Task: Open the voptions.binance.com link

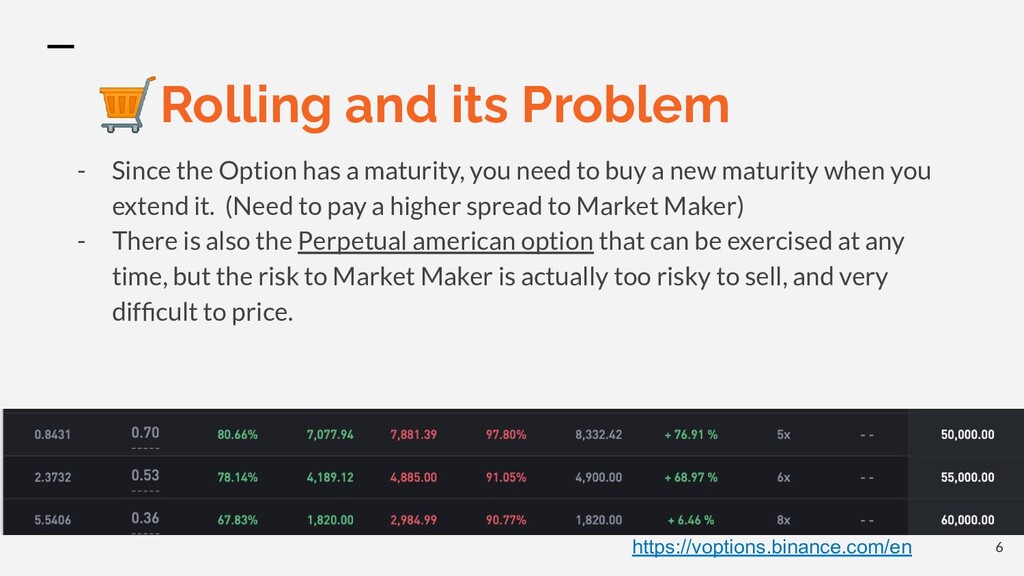Action: [771, 546]
